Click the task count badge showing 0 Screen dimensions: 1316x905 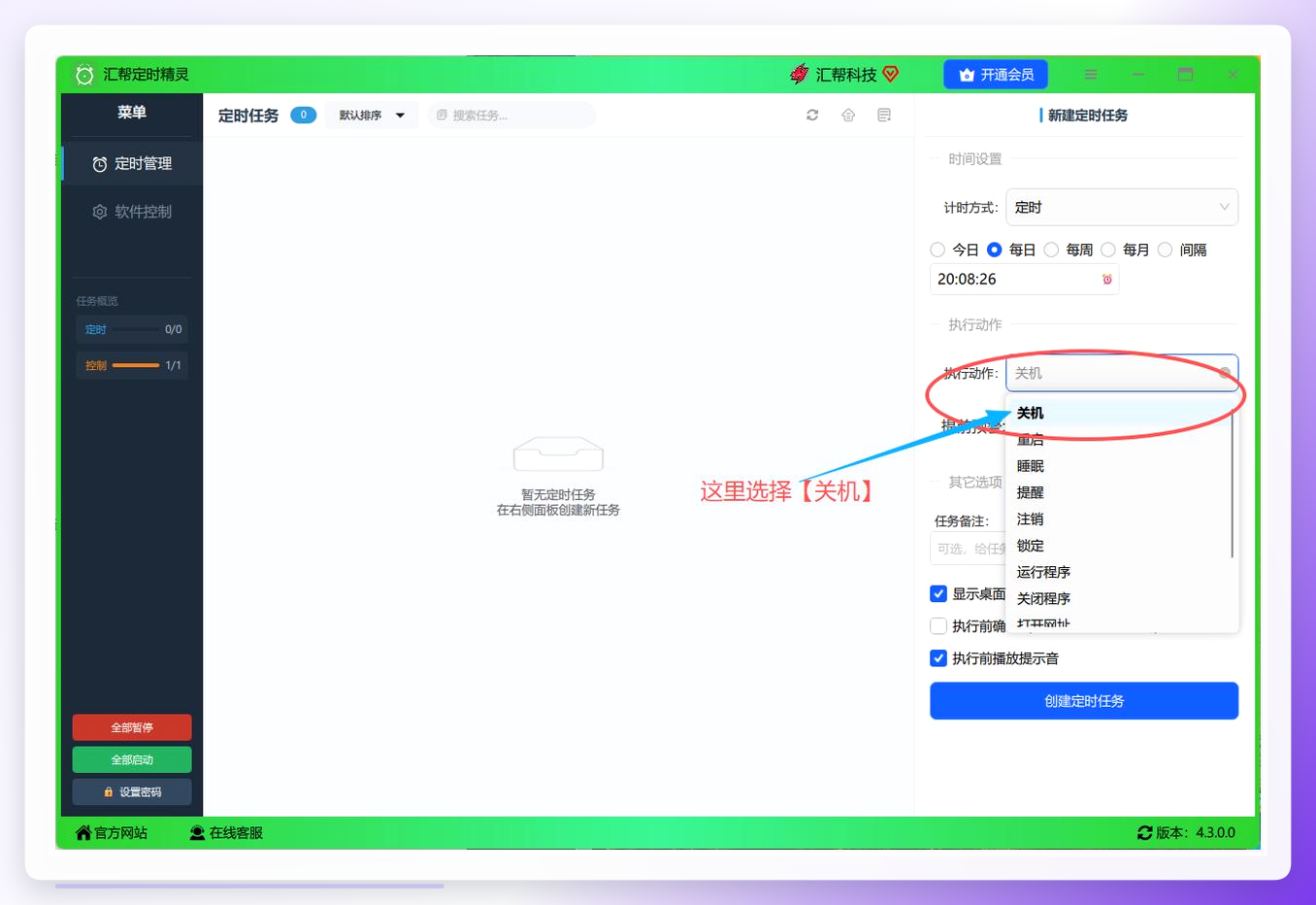click(x=304, y=115)
